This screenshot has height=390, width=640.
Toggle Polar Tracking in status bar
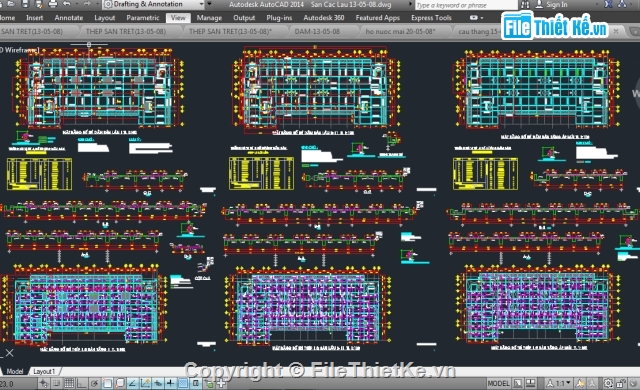pyautogui.click(x=95, y=383)
